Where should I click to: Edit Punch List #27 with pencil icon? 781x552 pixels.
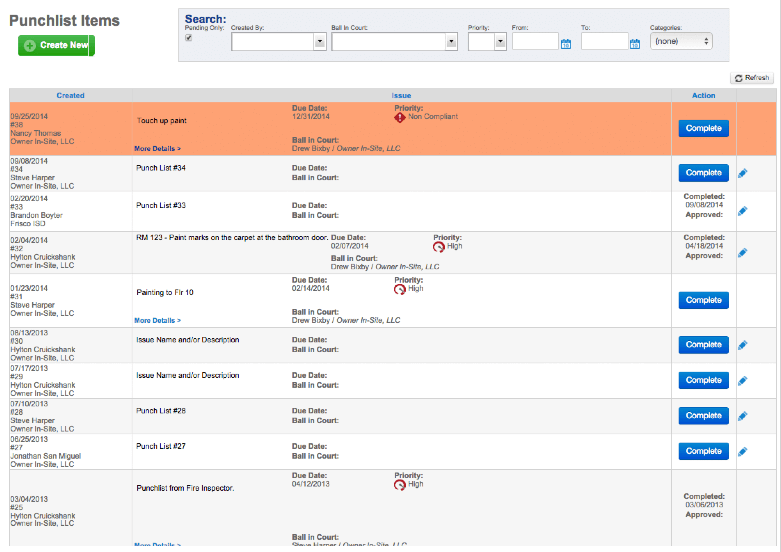click(x=743, y=451)
